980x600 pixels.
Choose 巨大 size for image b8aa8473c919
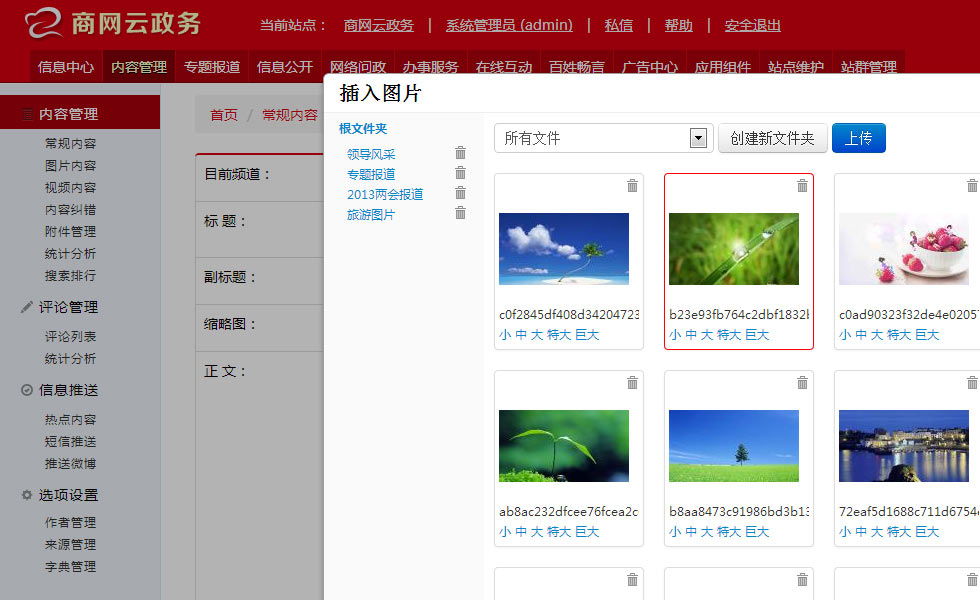tap(757, 532)
